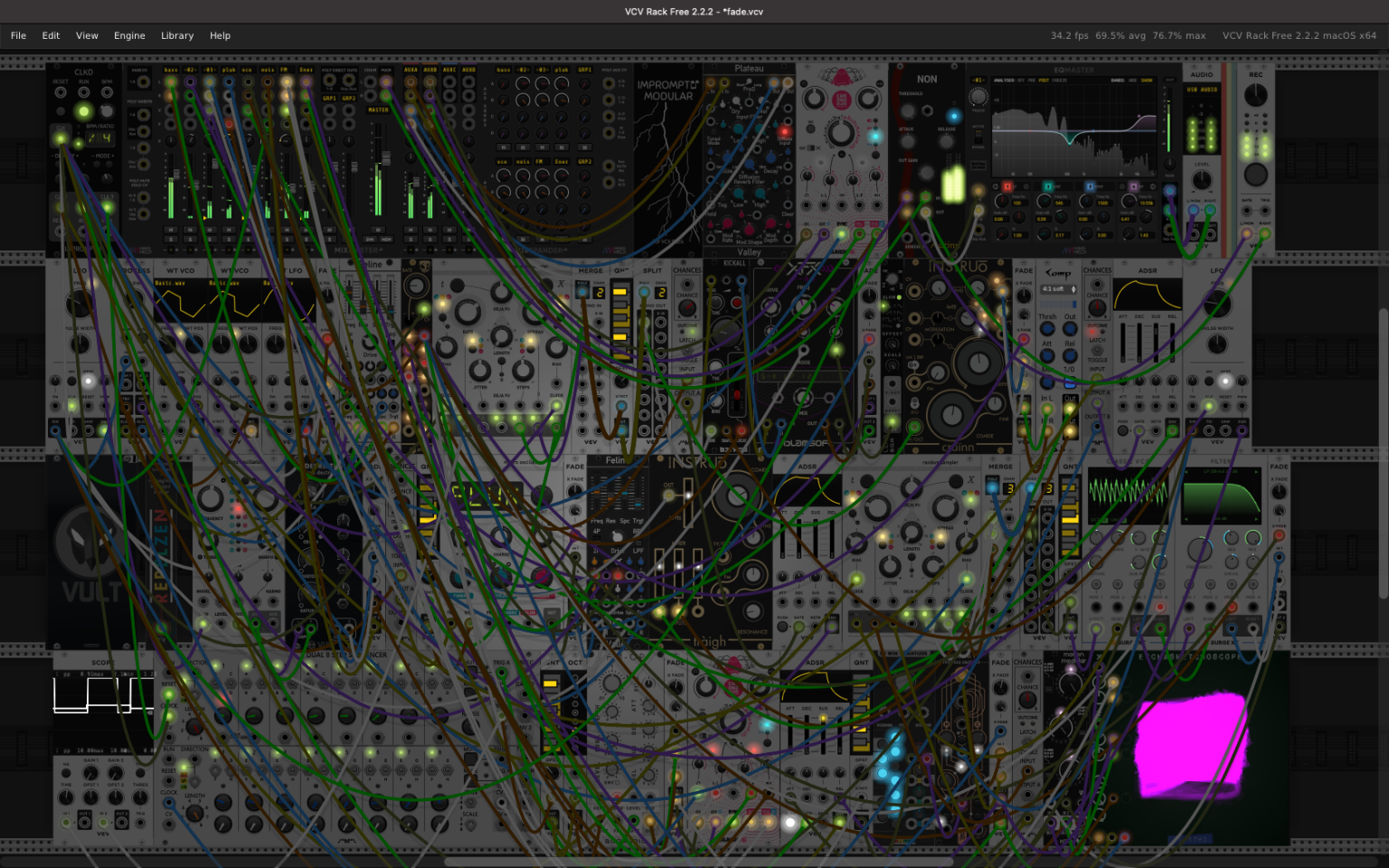Set EQMaster analyser to FREEZE

click(1060, 80)
